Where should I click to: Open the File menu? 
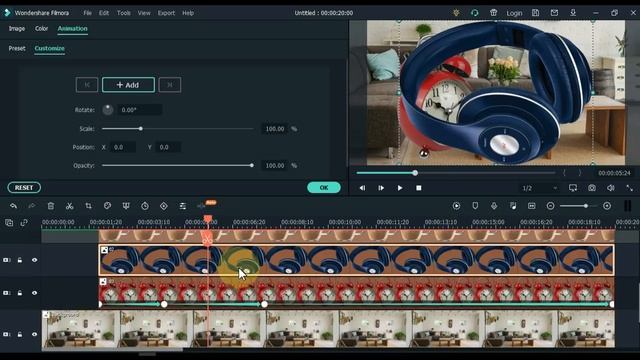point(87,13)
